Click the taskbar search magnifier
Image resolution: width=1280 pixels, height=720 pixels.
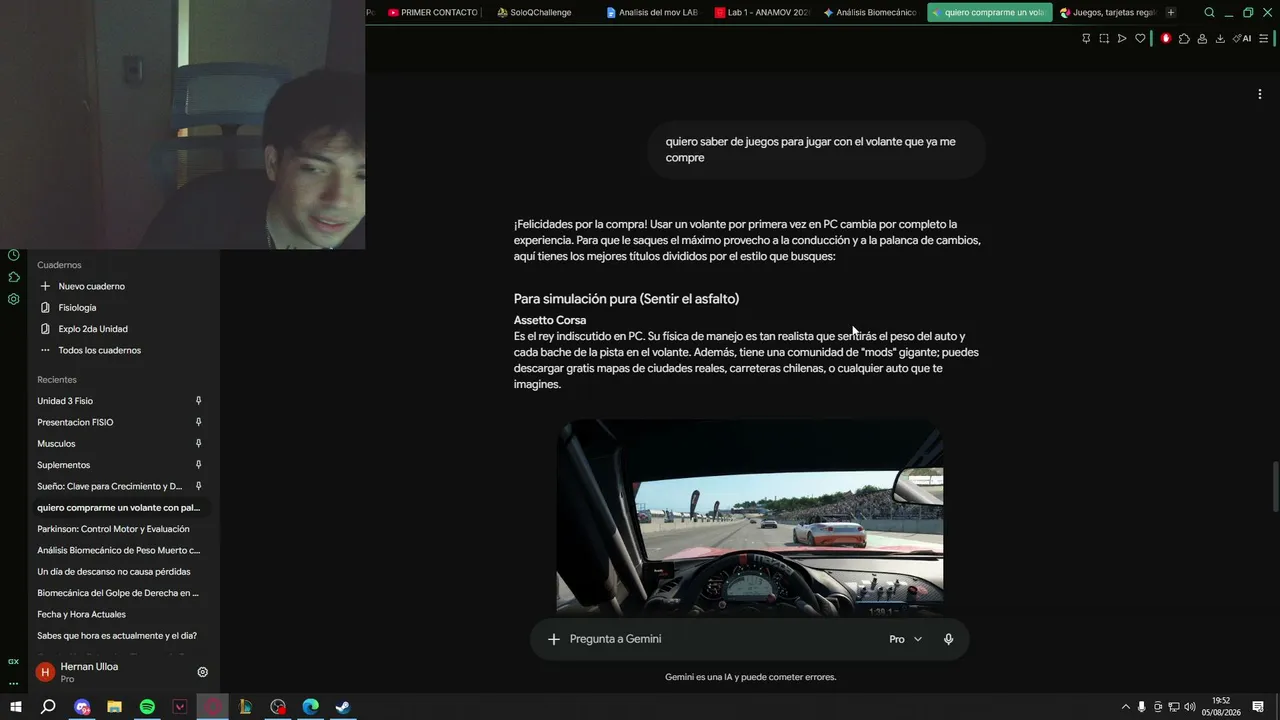coord(48,707)
